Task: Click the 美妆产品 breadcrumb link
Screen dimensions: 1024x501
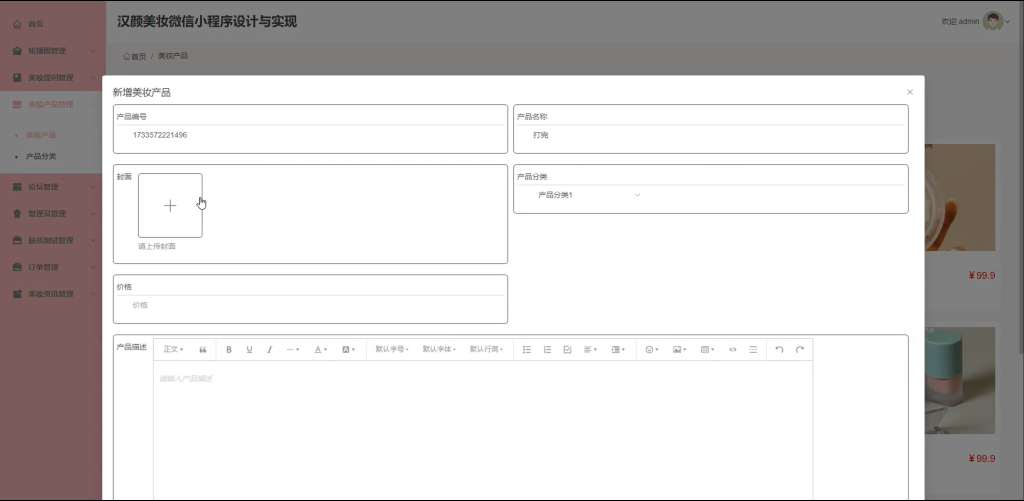Action: coord(173,56)
